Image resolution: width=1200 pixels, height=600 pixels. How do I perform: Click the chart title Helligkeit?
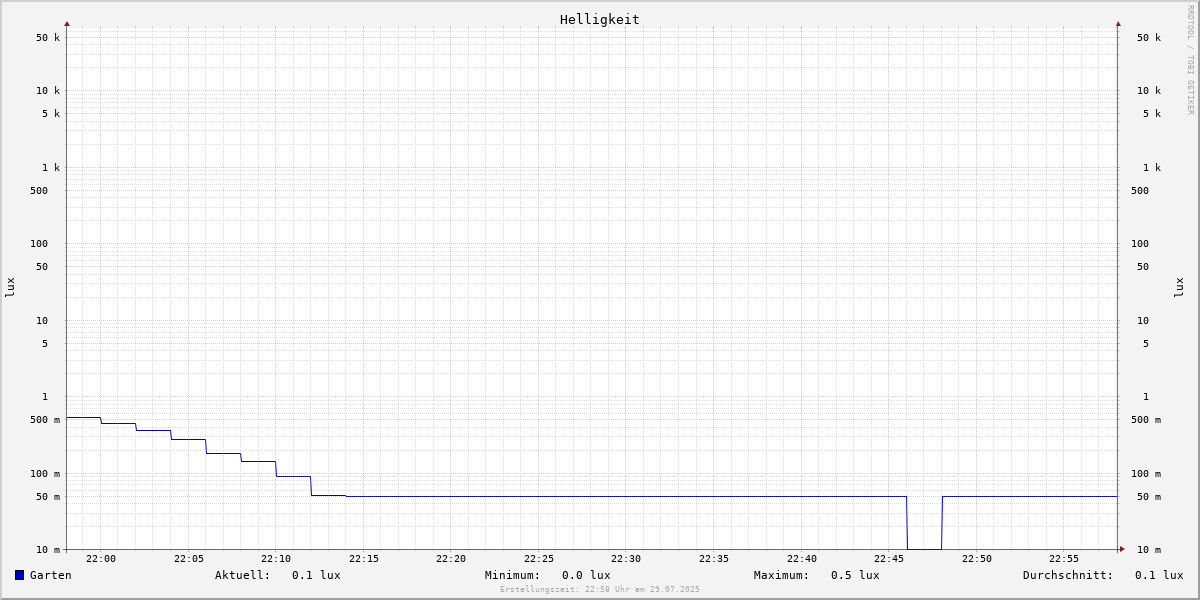point(599,19)
